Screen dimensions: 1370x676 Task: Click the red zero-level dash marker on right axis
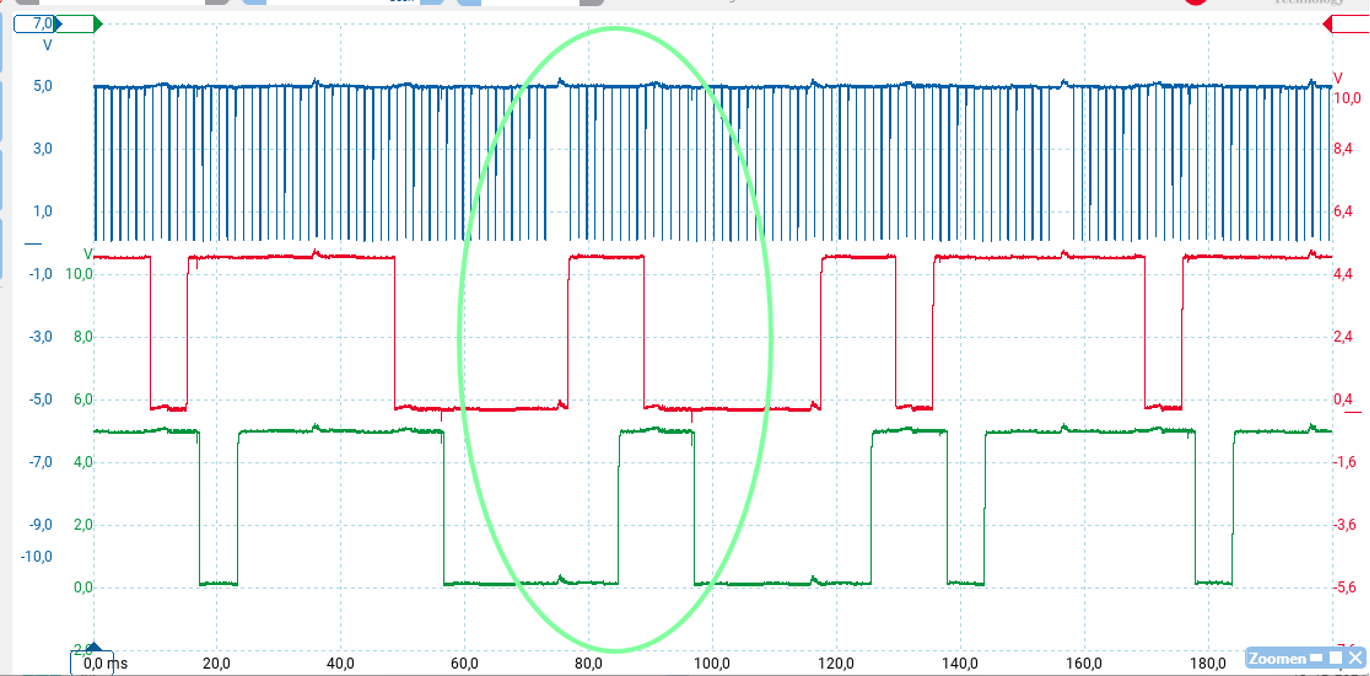click(1352, 412)
